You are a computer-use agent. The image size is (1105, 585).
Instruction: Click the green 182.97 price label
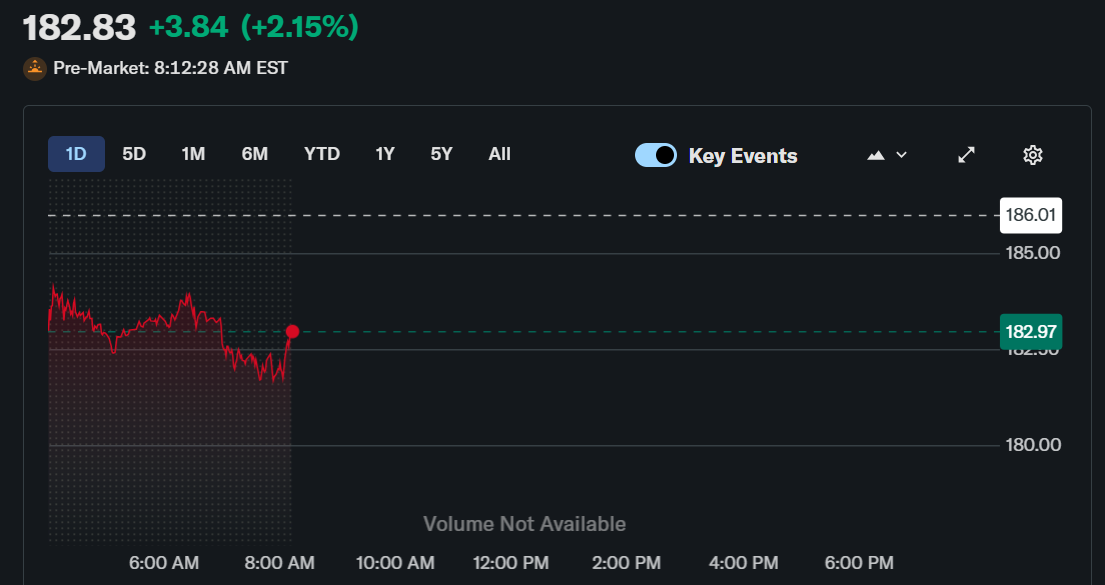tap(1031, 331)
